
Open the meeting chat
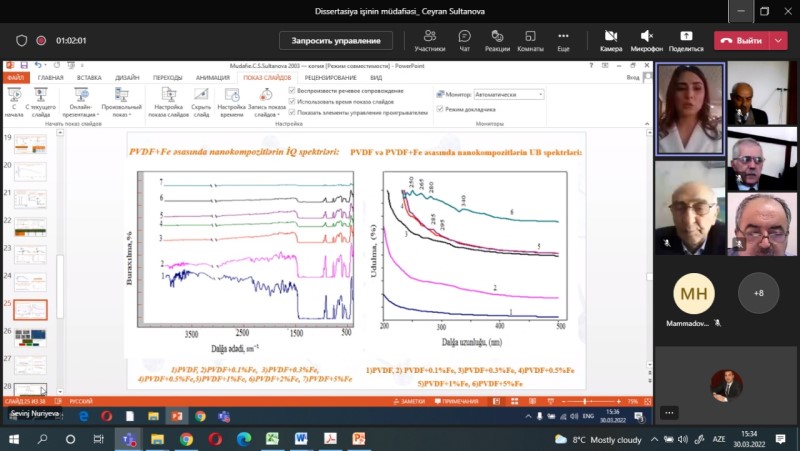[x=464, y=40]
